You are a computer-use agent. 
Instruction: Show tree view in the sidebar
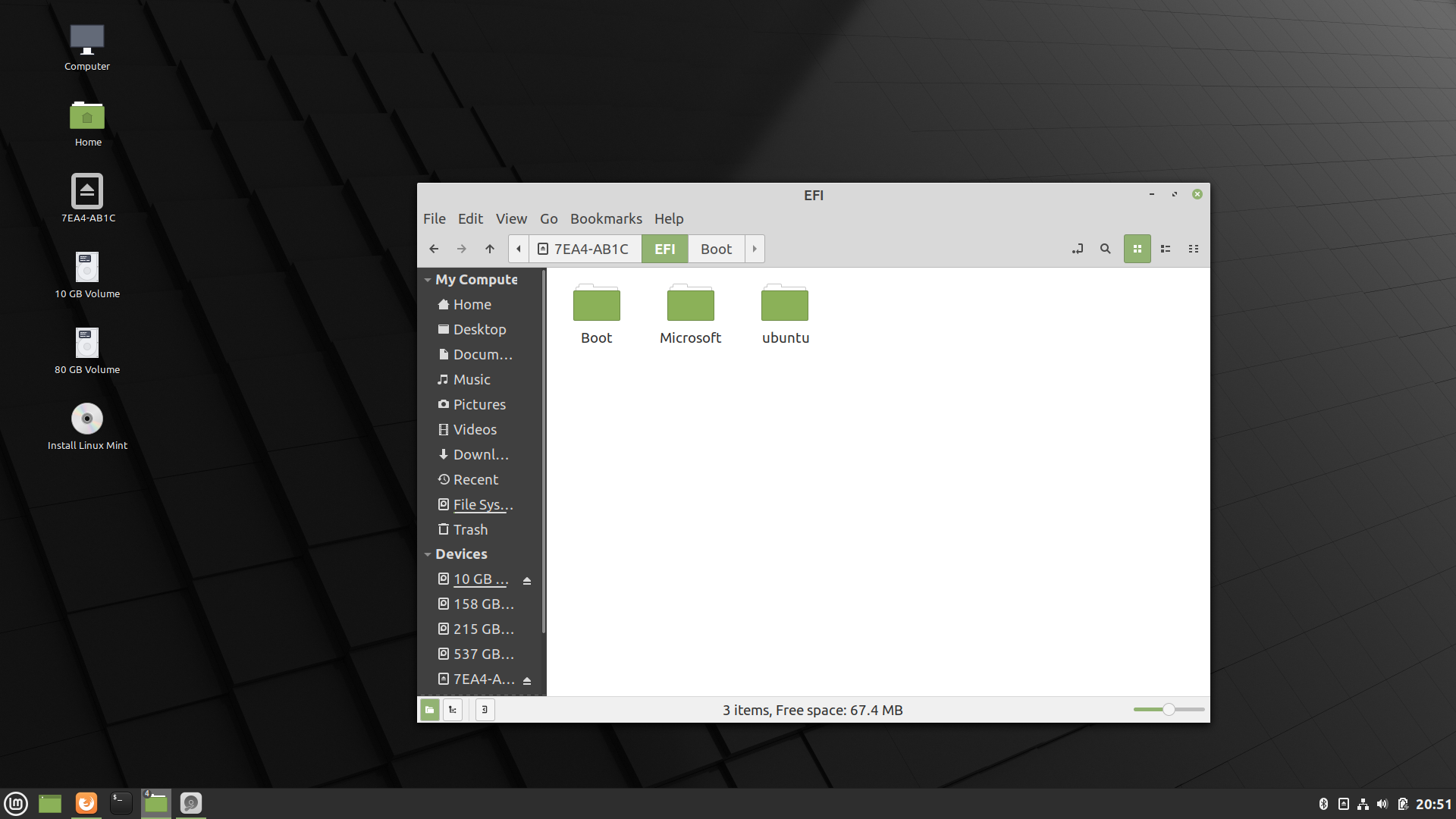(453, 710)
